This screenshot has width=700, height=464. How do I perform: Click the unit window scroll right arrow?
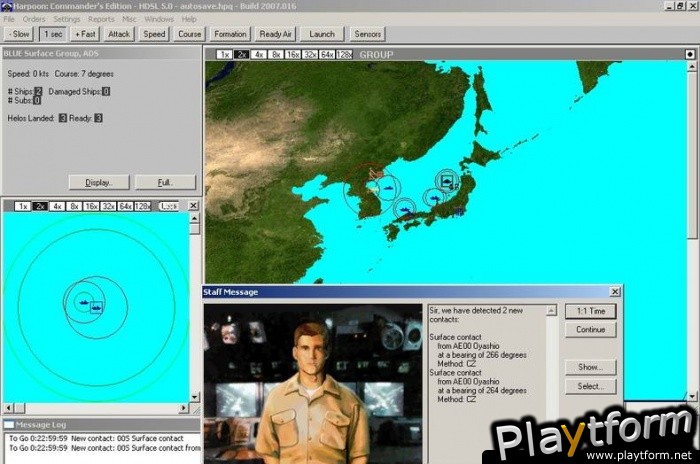(x=184, y=408)
